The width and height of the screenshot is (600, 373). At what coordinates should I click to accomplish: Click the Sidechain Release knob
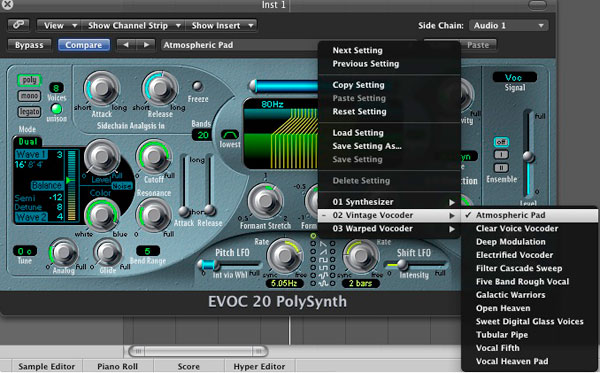coord(160,88)
